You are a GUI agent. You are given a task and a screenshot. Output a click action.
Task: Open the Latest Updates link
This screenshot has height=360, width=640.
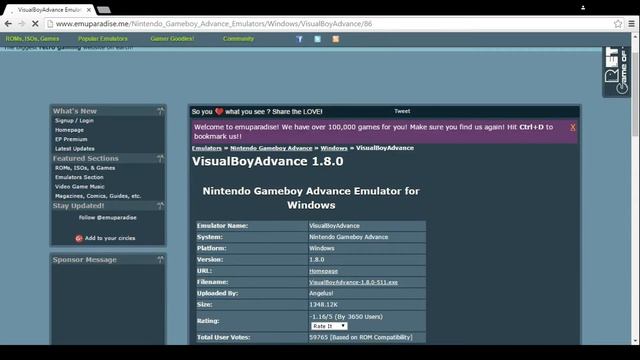[x=75, y=149]
